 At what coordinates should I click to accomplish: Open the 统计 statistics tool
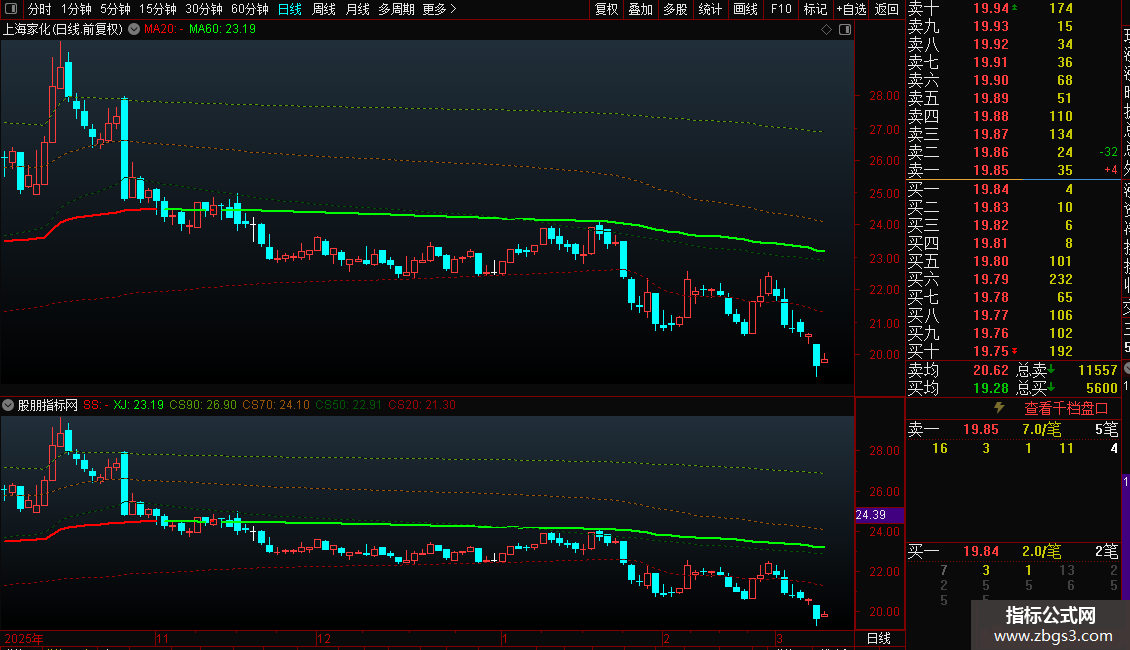click(710, 9)
